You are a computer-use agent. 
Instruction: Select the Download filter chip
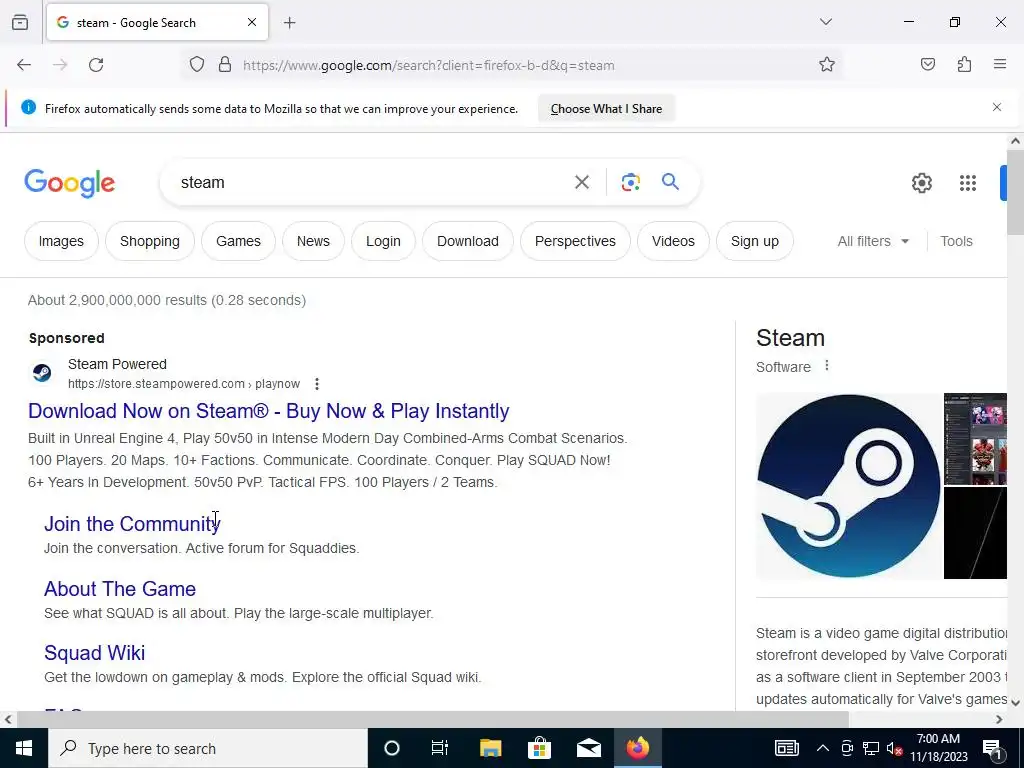coord(468,241)
